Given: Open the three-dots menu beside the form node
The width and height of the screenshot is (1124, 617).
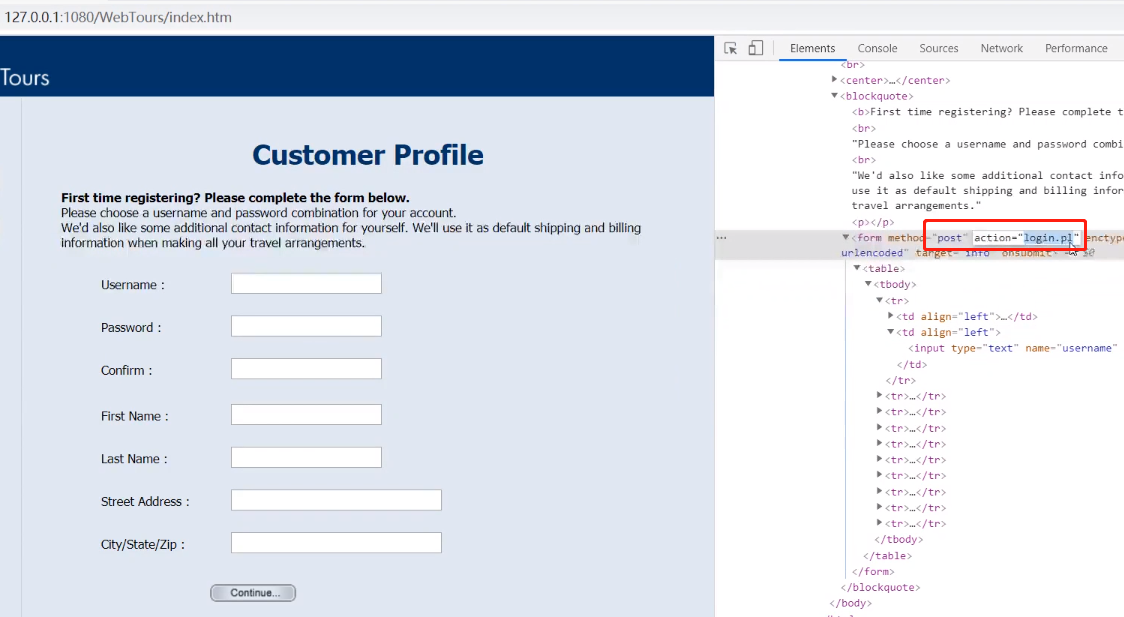Looking at the screenshot, I should click(721, 237).
